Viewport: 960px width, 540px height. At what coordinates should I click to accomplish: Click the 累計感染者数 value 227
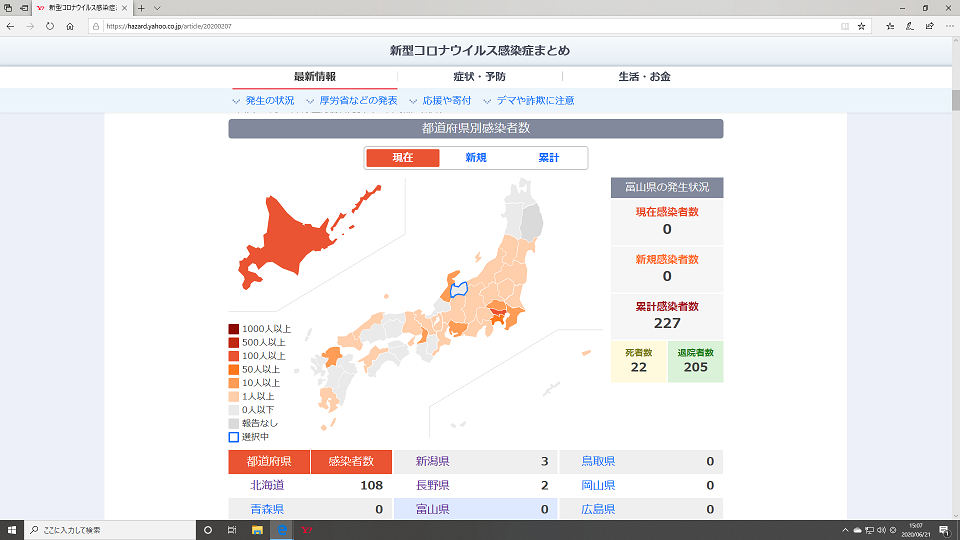tap(667, 323)
